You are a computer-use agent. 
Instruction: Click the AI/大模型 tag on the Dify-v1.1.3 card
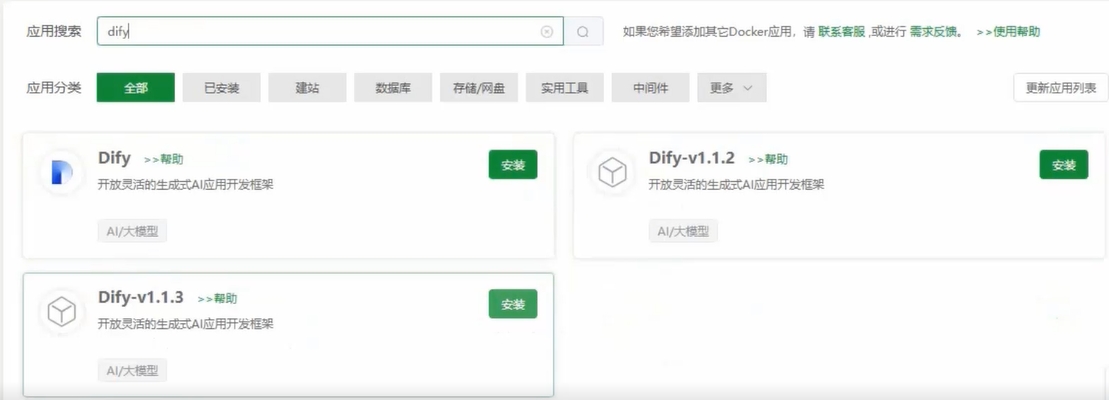point(132,370)
